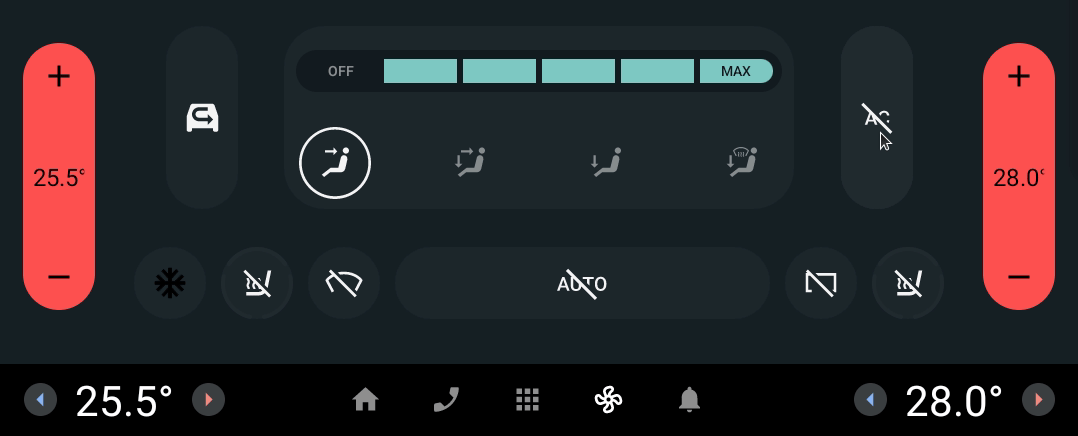Viewport: 1078px width, 436px height.
Task: Select face-level airflow mode
Action: pyautogui.click(x=335, y=163)
